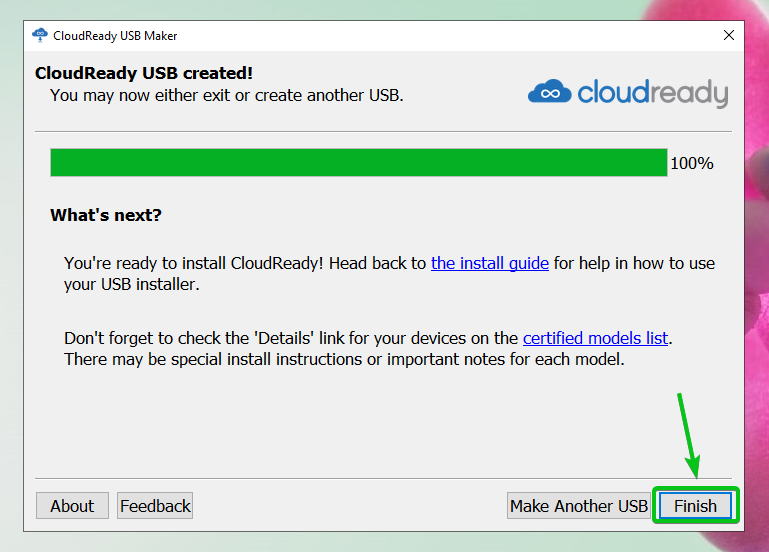This screenshot has width=769, height=552.
Task: Choose Make Another USB
Action: (578, 506)
